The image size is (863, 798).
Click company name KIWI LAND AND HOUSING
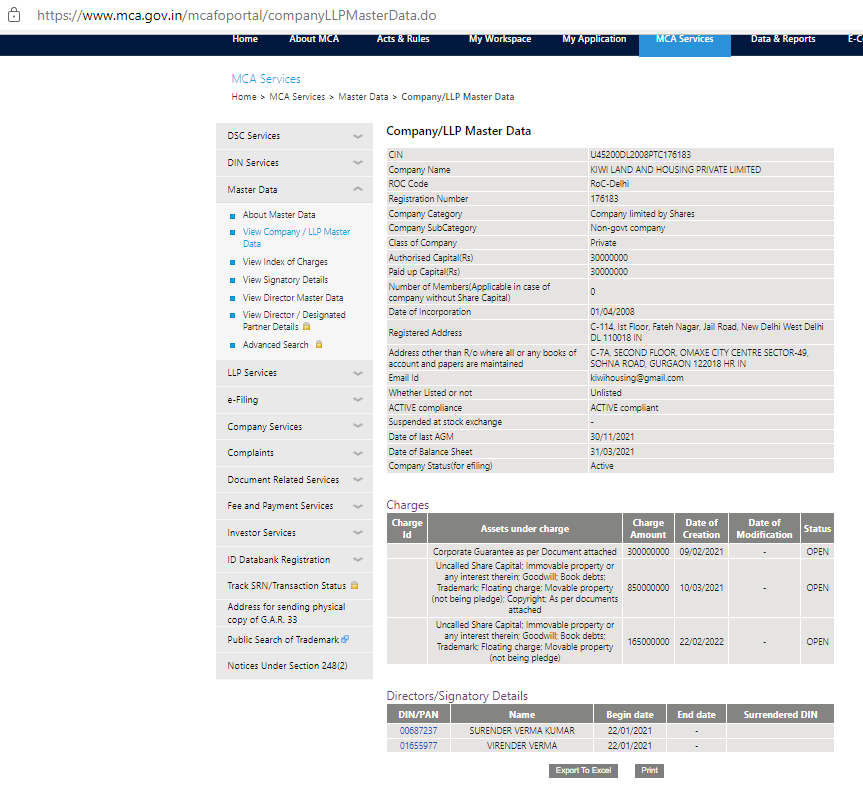point(676,170)
